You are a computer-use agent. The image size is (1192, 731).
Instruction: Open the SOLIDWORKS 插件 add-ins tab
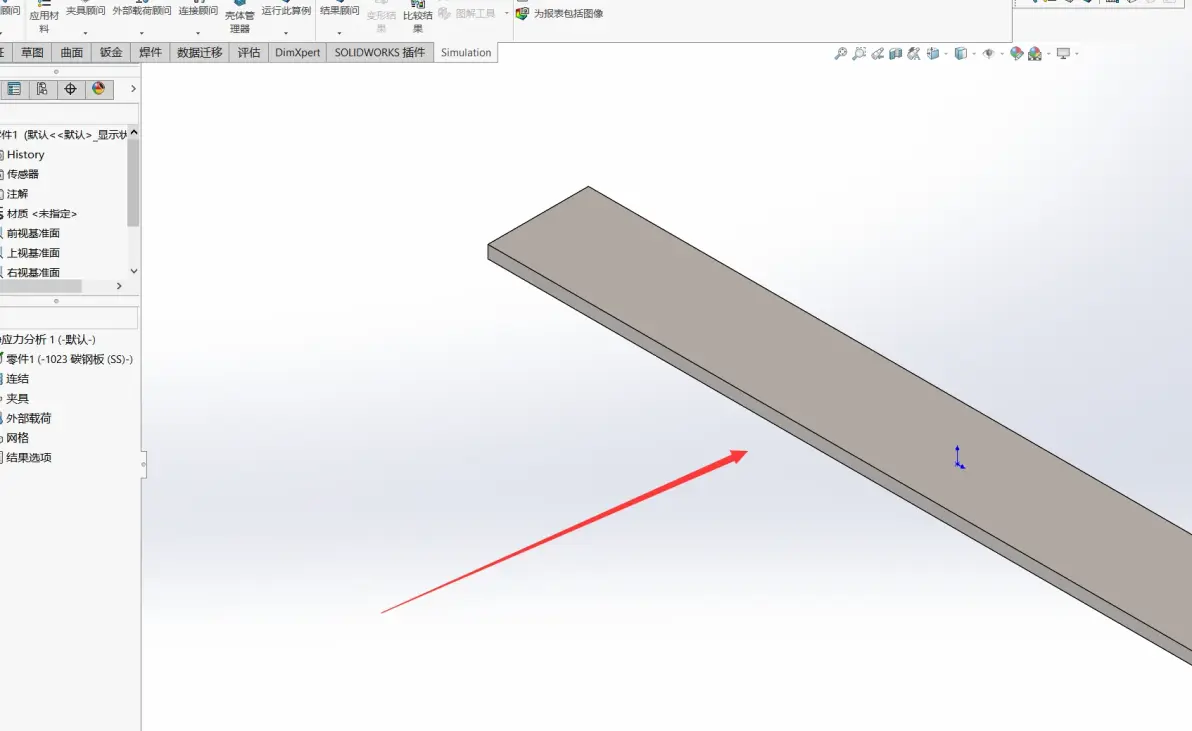[380, 52]
